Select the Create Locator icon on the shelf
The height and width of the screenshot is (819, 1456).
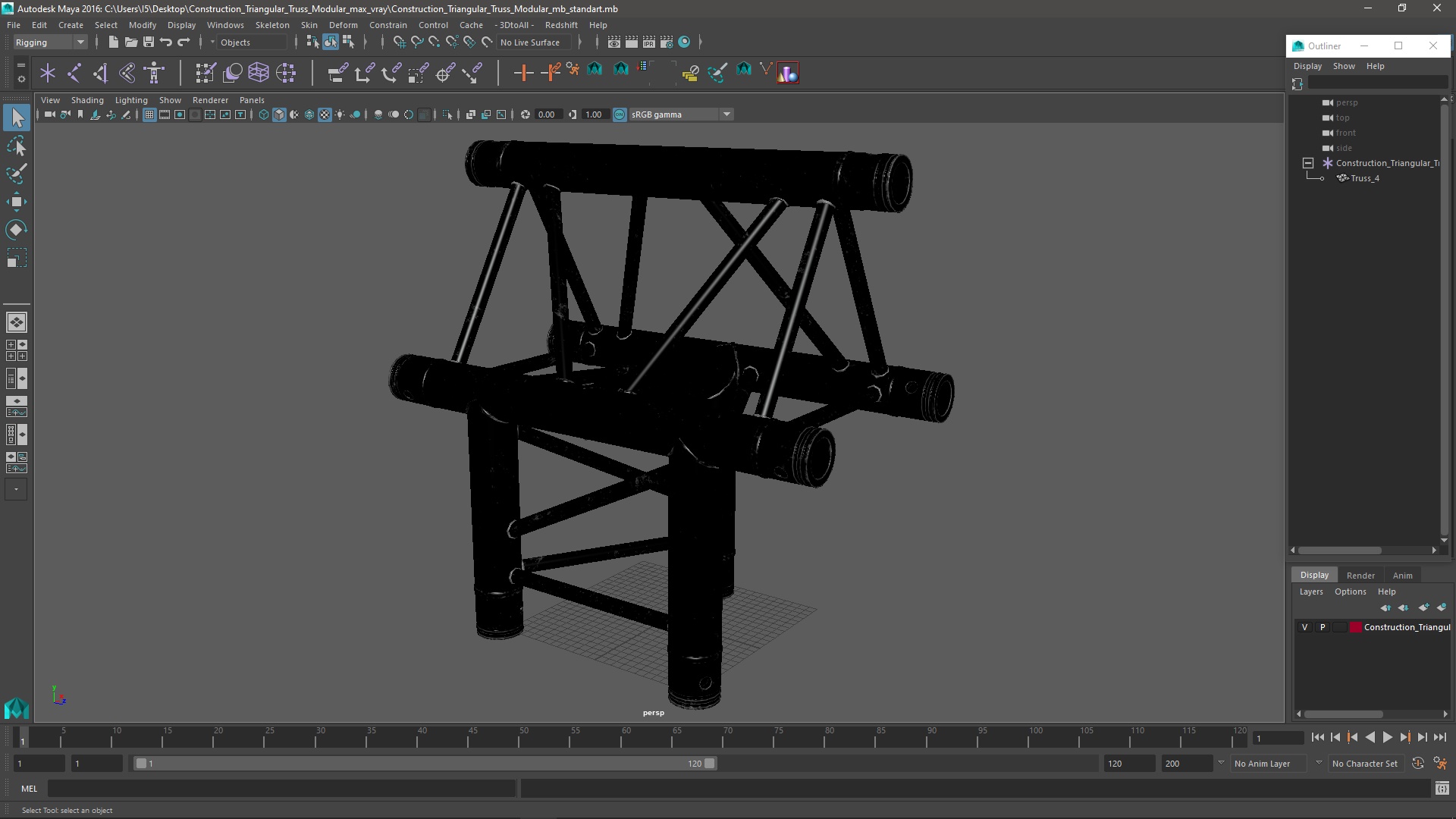point(48,73)
